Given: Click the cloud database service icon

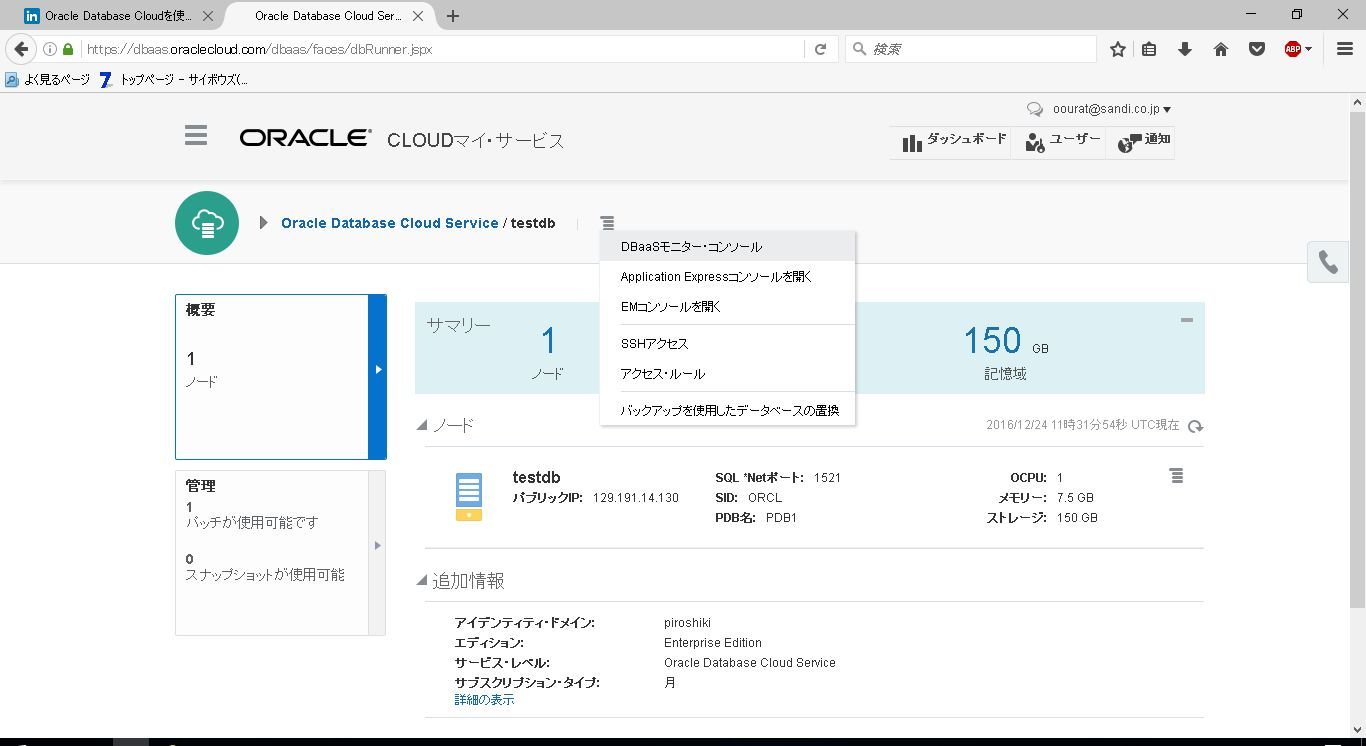Looking at the screenshot, I should [x=207, y=223].
